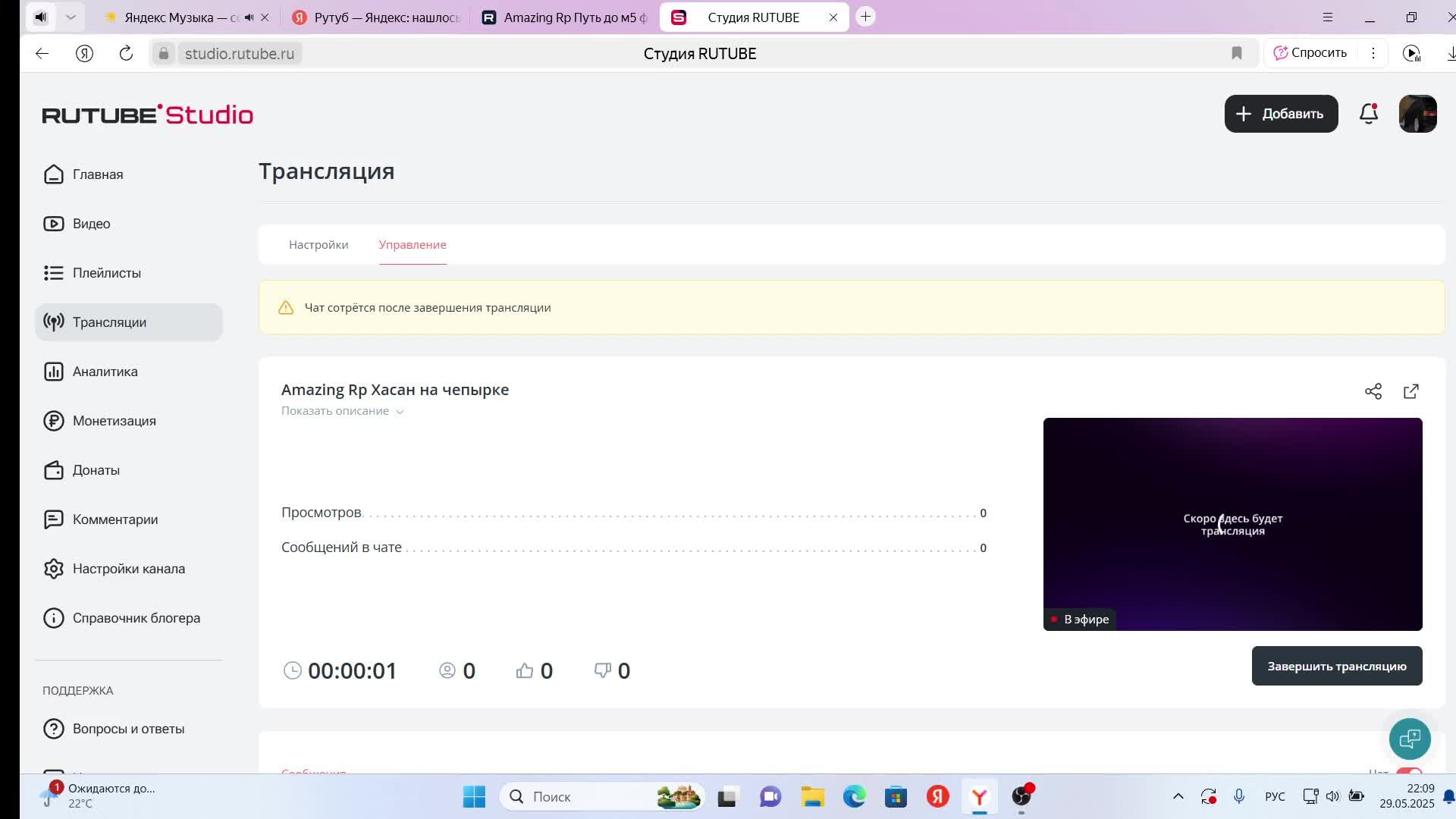The height and width of the screenshot is (819, 1456).
Task: Click the taskbar Поиск search box
Action: (x=603, y=796)
